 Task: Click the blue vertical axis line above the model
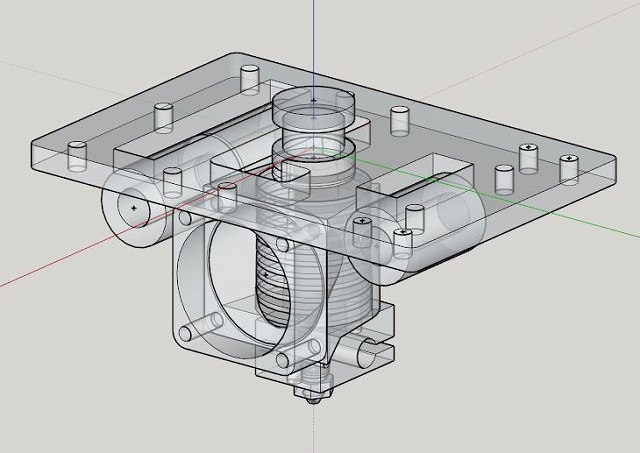tap(313, 41)
